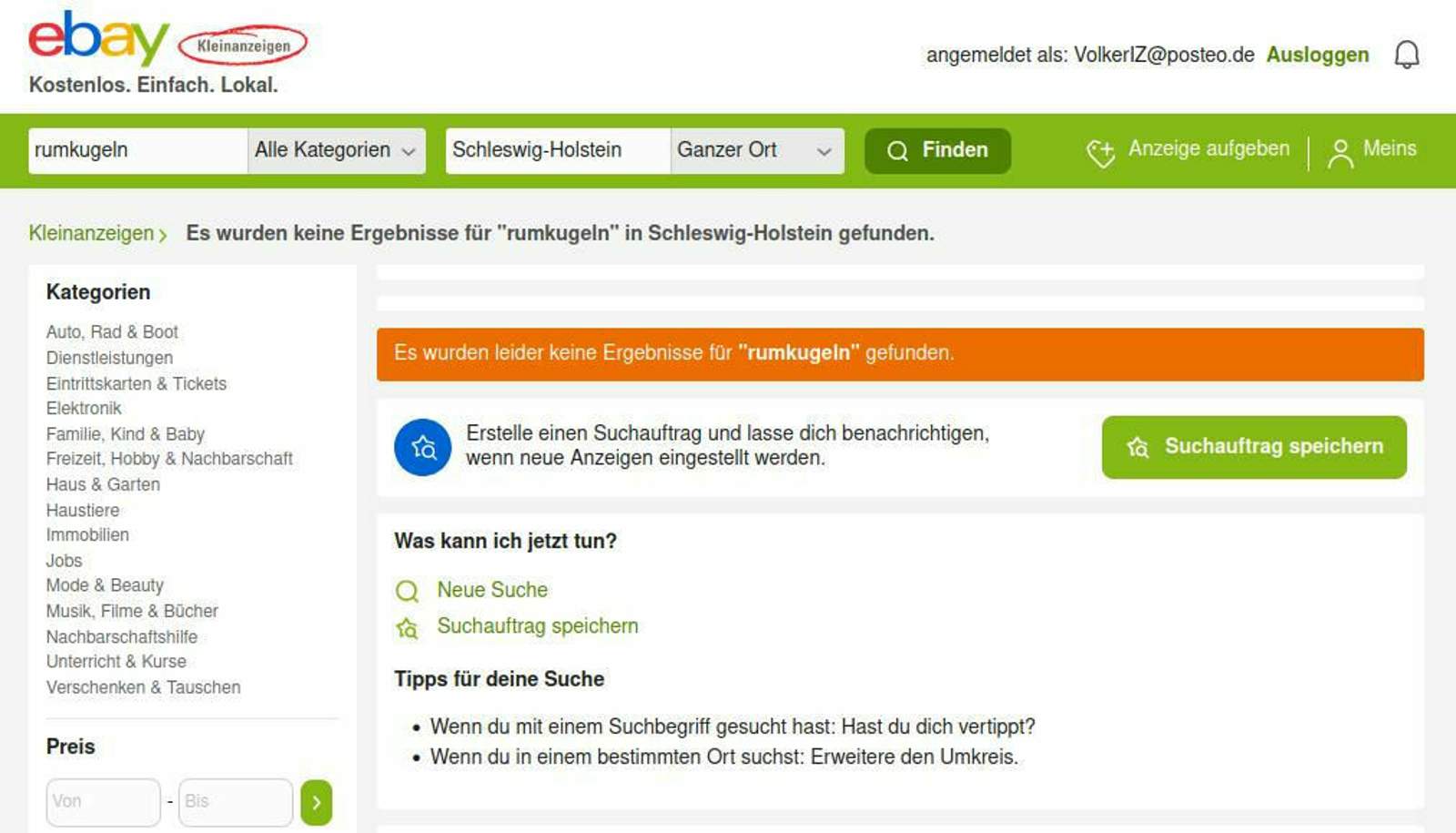Submit price range with green arrow button

[316, 802]
